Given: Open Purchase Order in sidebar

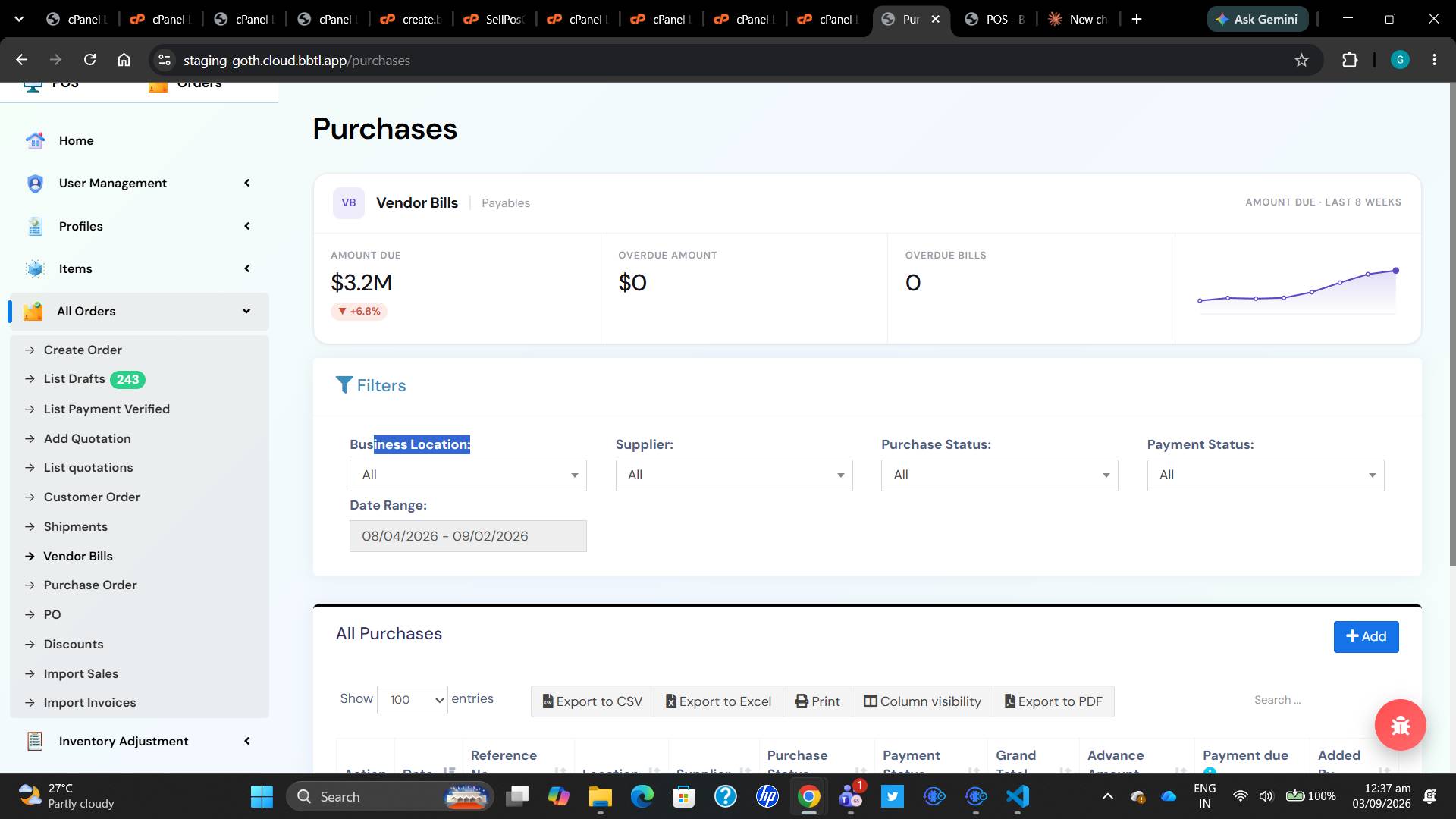Looking at the screenshot, I should coord(90,585).
